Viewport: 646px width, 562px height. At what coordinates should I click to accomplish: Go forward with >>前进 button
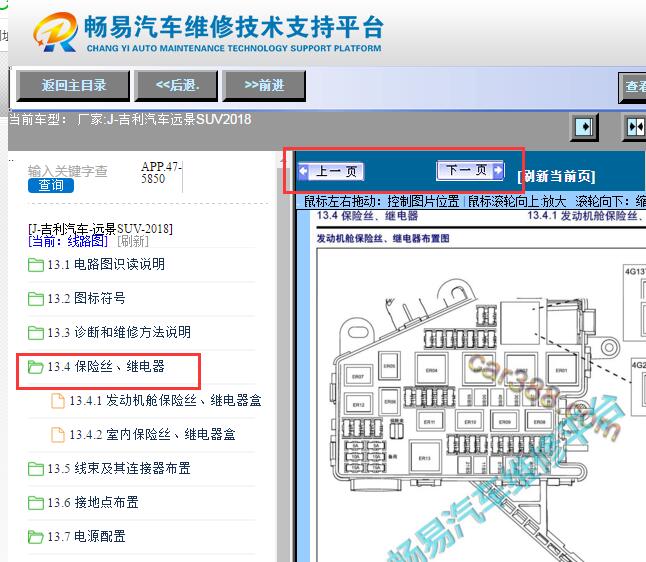coord(264,86)
